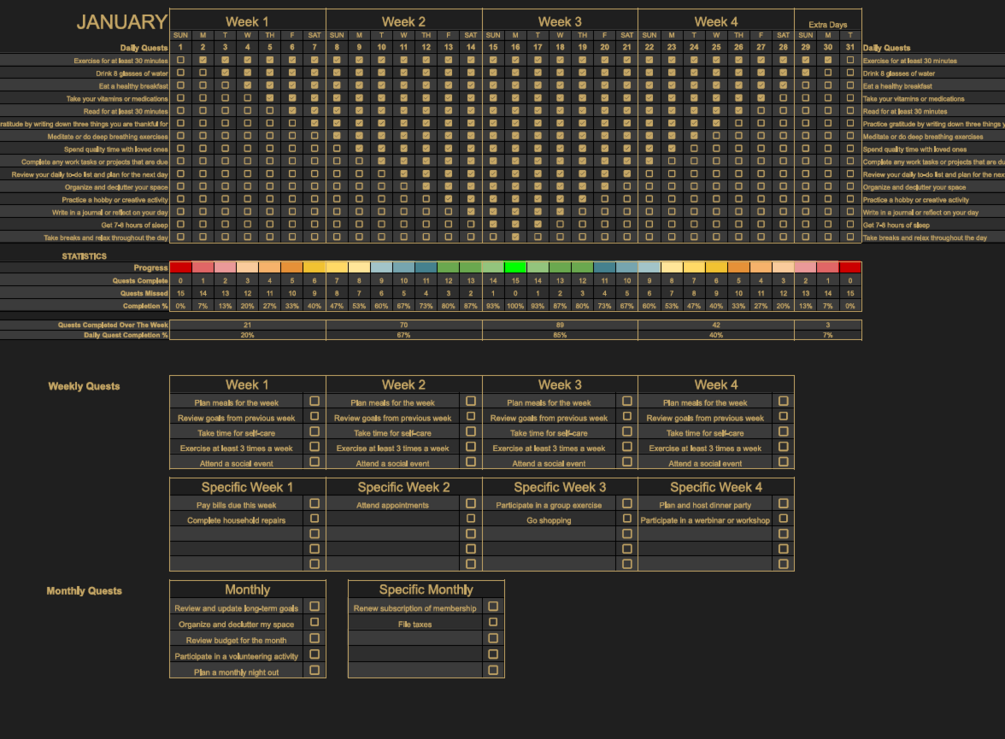Select the 'Specific Week 4' table header

(716, 487)
